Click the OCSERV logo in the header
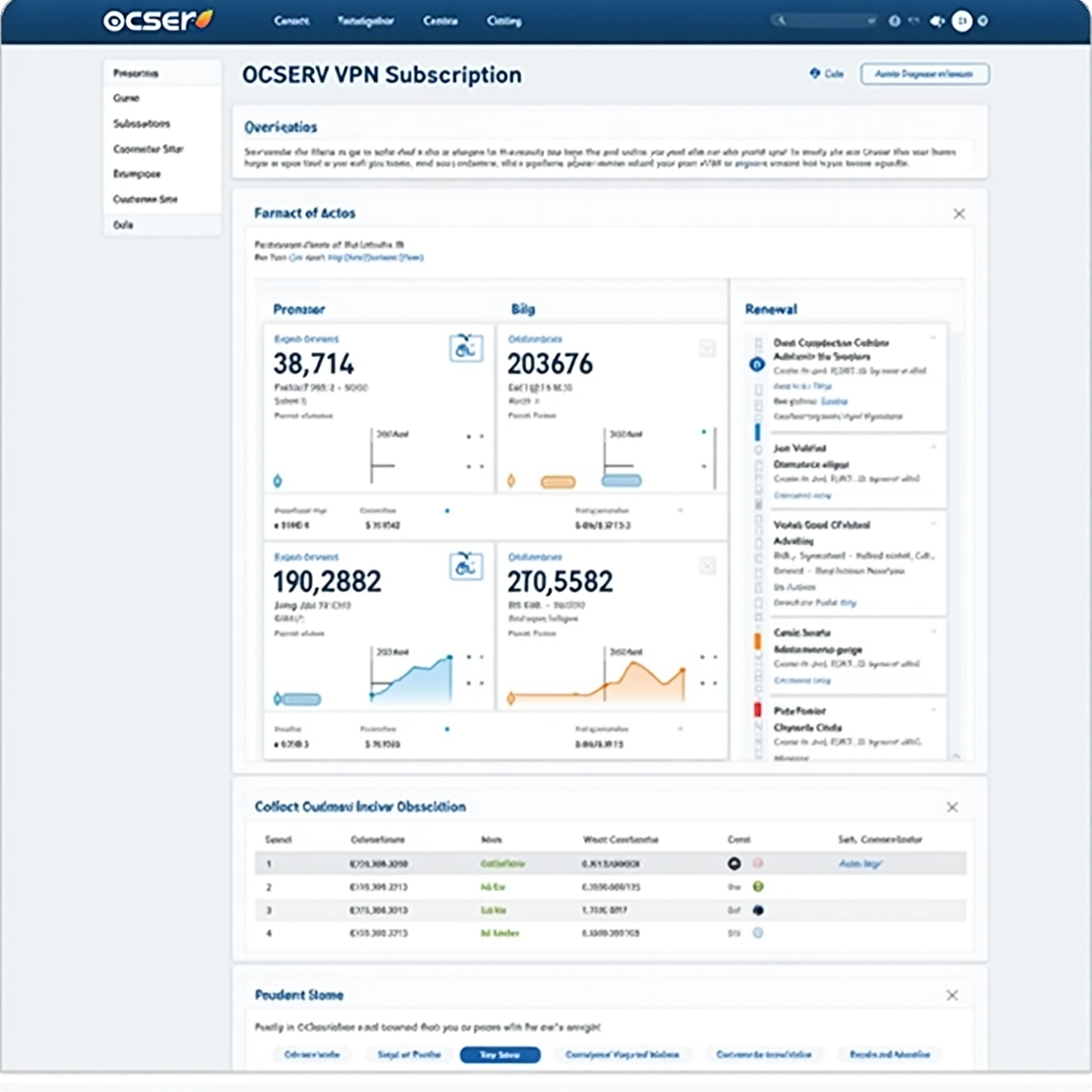 pyautogui.click(x=158, y=20)
